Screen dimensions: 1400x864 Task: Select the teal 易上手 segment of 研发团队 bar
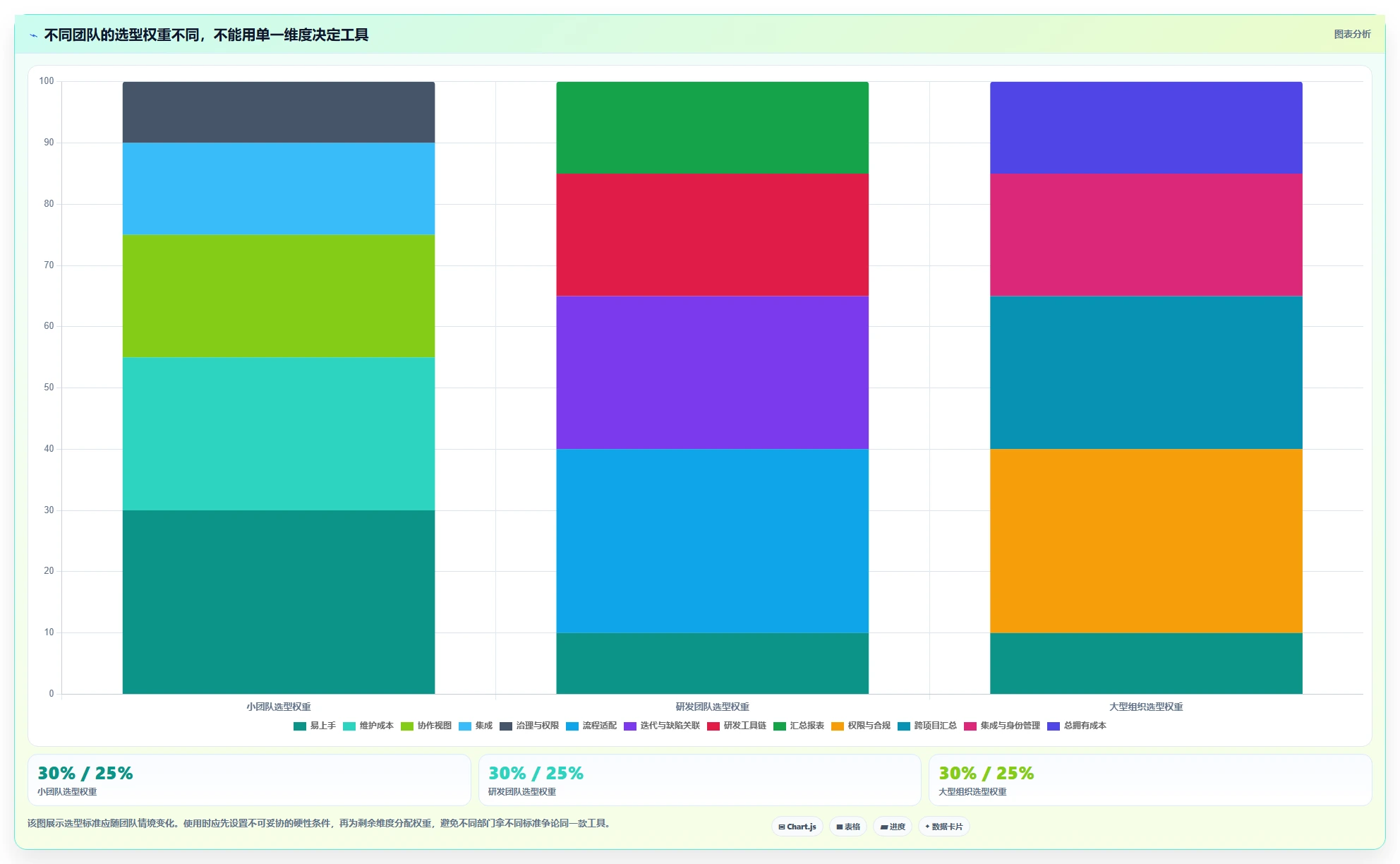(x=713, y=663)
